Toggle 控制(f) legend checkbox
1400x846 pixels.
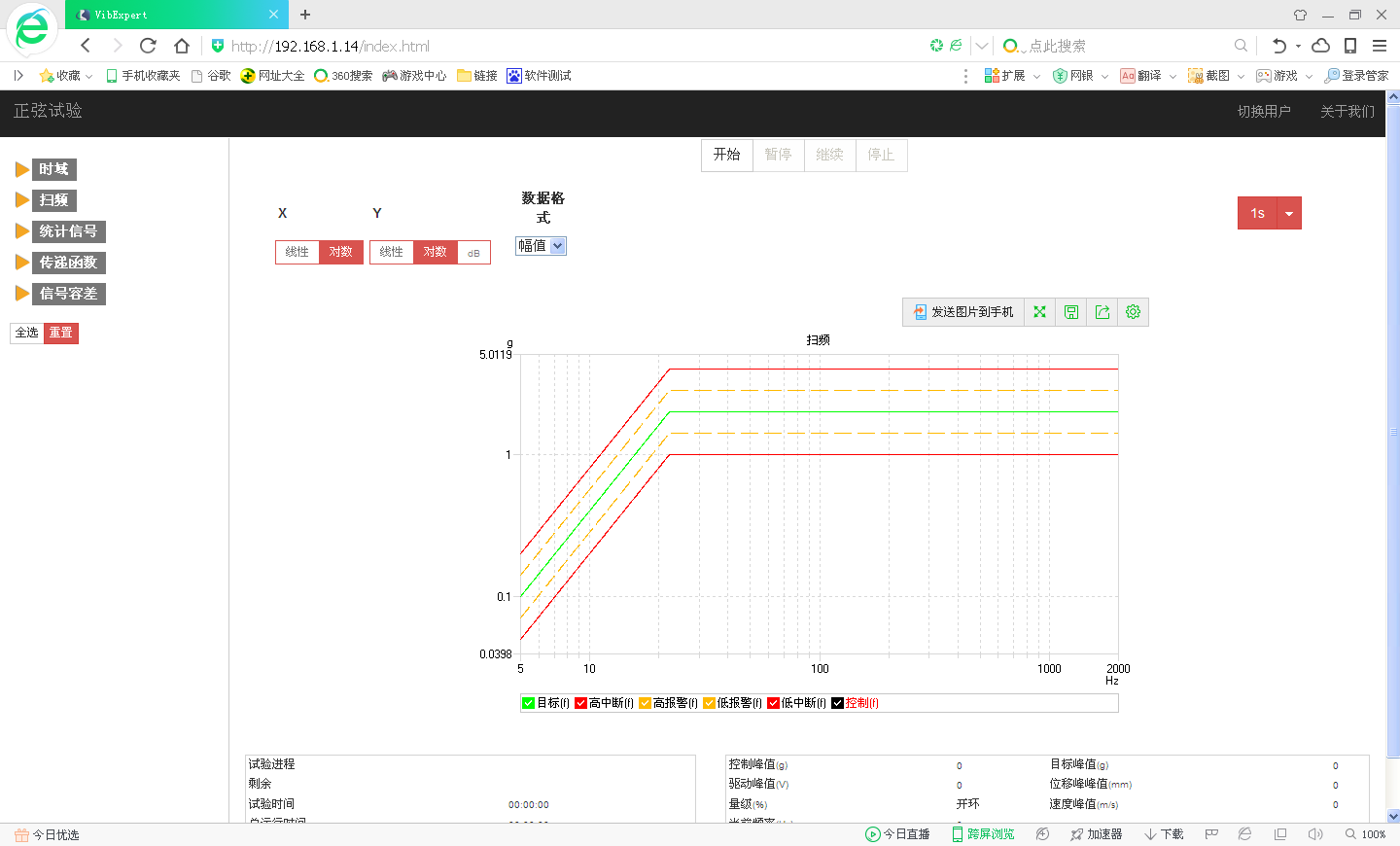pos(837,703)
